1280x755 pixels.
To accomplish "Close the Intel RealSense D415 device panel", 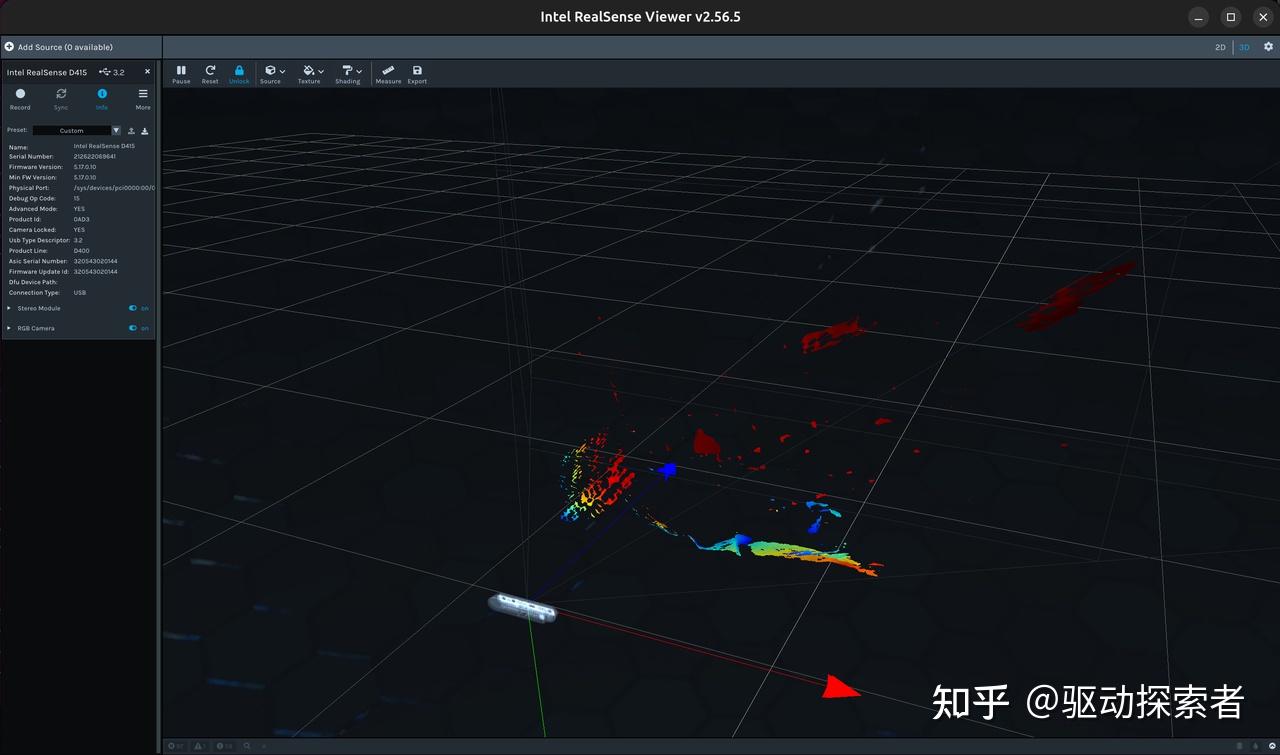I will tap(147, 72).
